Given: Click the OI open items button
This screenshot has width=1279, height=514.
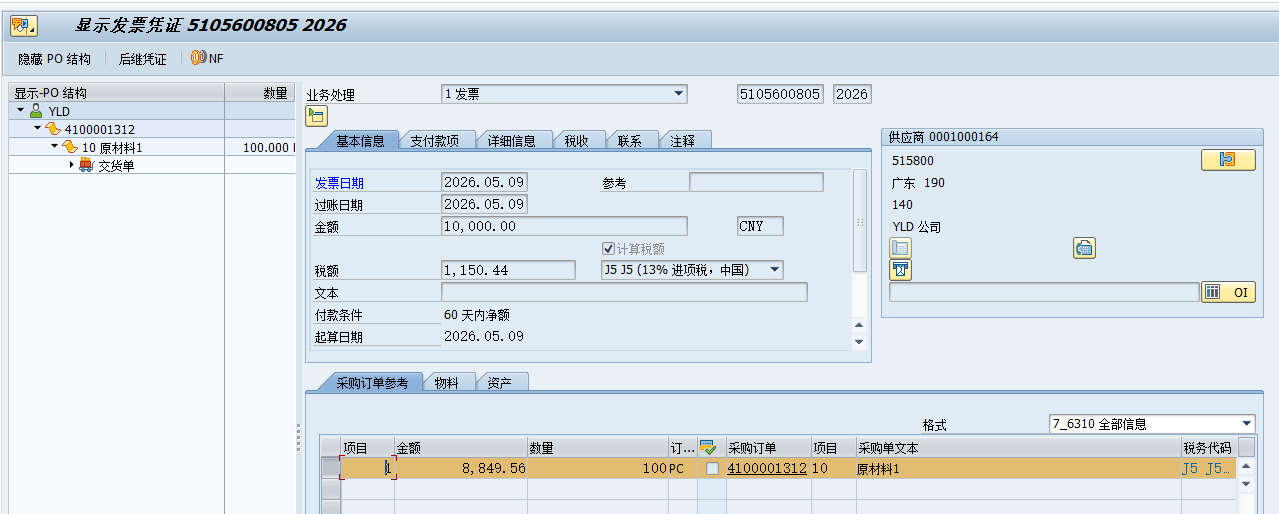Looking at the screenshot, I should [x=1228, y=292].
